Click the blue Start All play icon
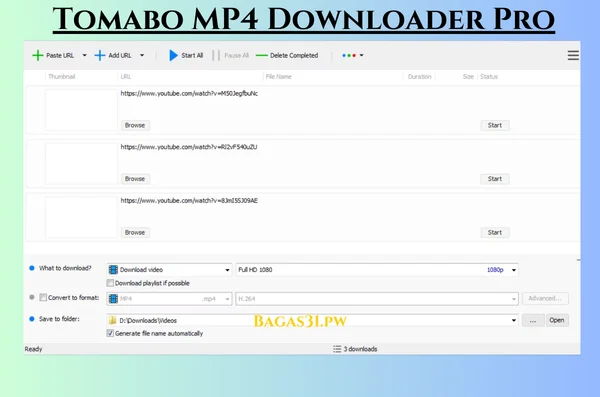 (x=173, y=56)
